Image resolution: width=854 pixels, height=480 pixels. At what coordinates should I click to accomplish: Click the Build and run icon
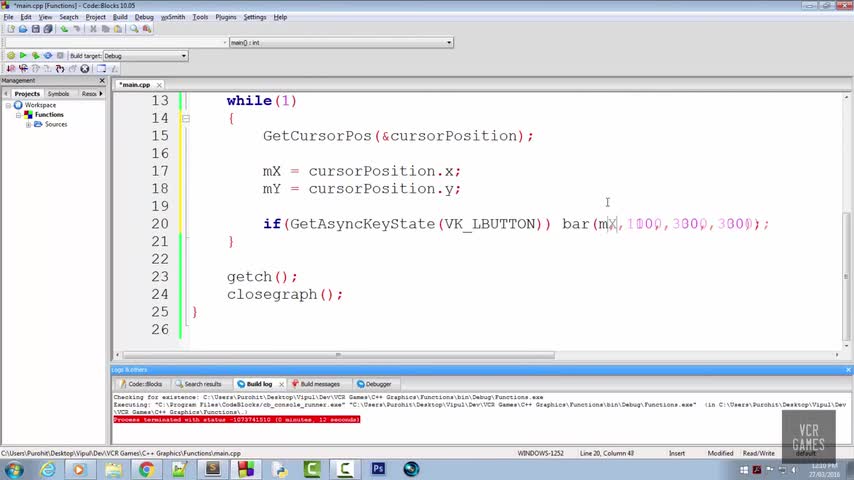click(x=35, y=56)
